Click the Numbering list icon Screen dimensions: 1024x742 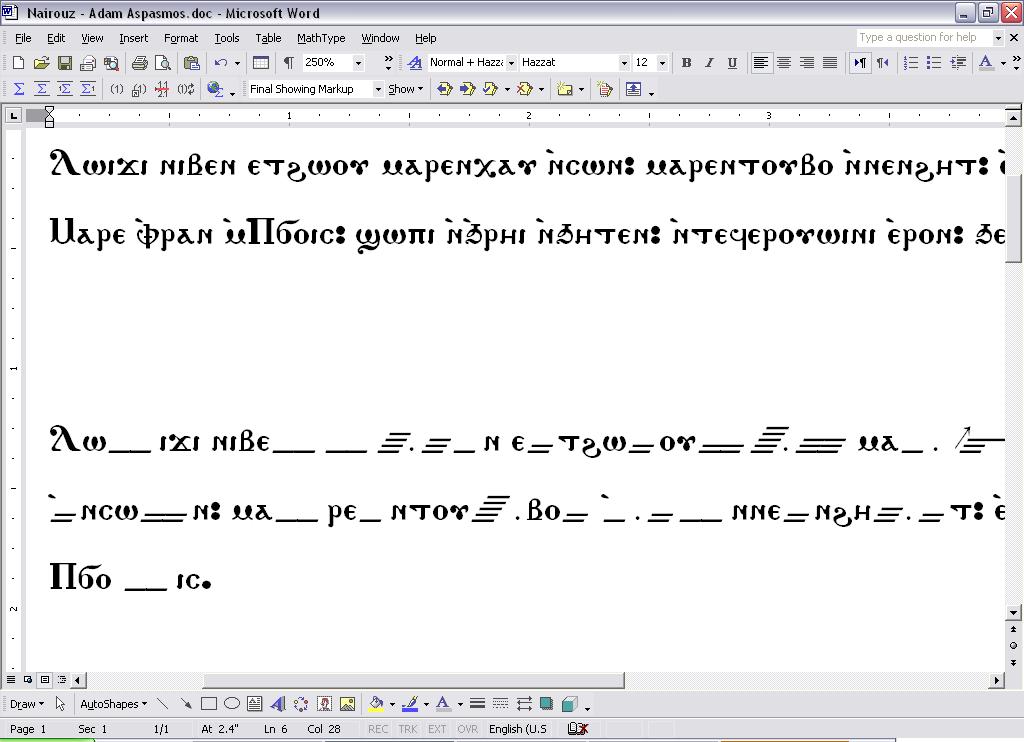tap(911, 63)
